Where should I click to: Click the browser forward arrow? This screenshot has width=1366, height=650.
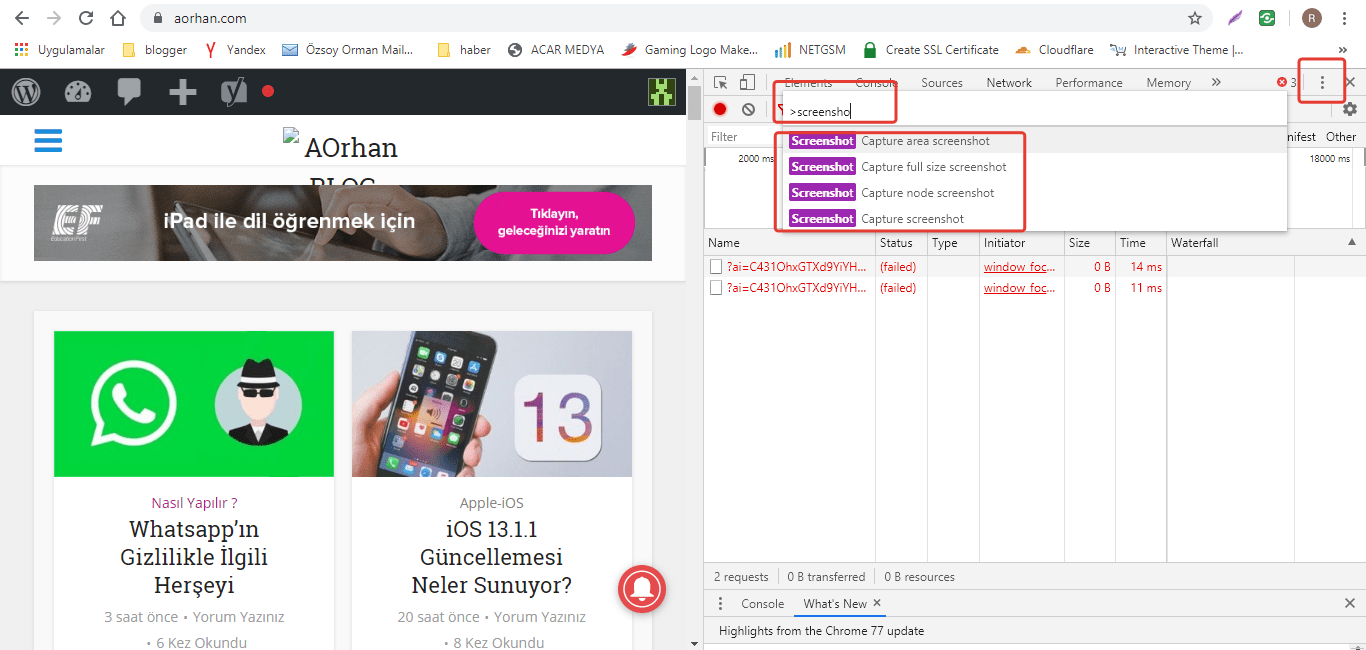[x=54, y=18]
